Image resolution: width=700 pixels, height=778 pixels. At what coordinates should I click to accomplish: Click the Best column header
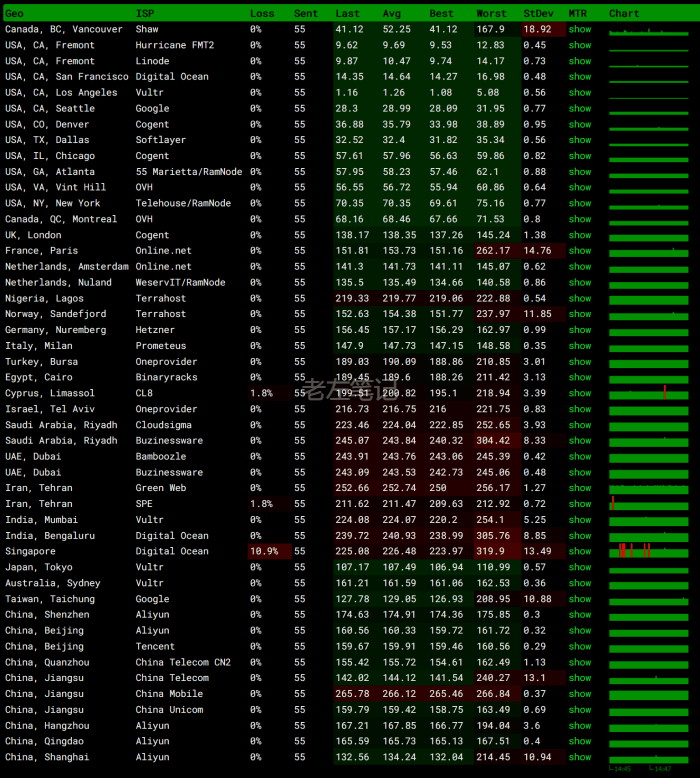point(441,13)
